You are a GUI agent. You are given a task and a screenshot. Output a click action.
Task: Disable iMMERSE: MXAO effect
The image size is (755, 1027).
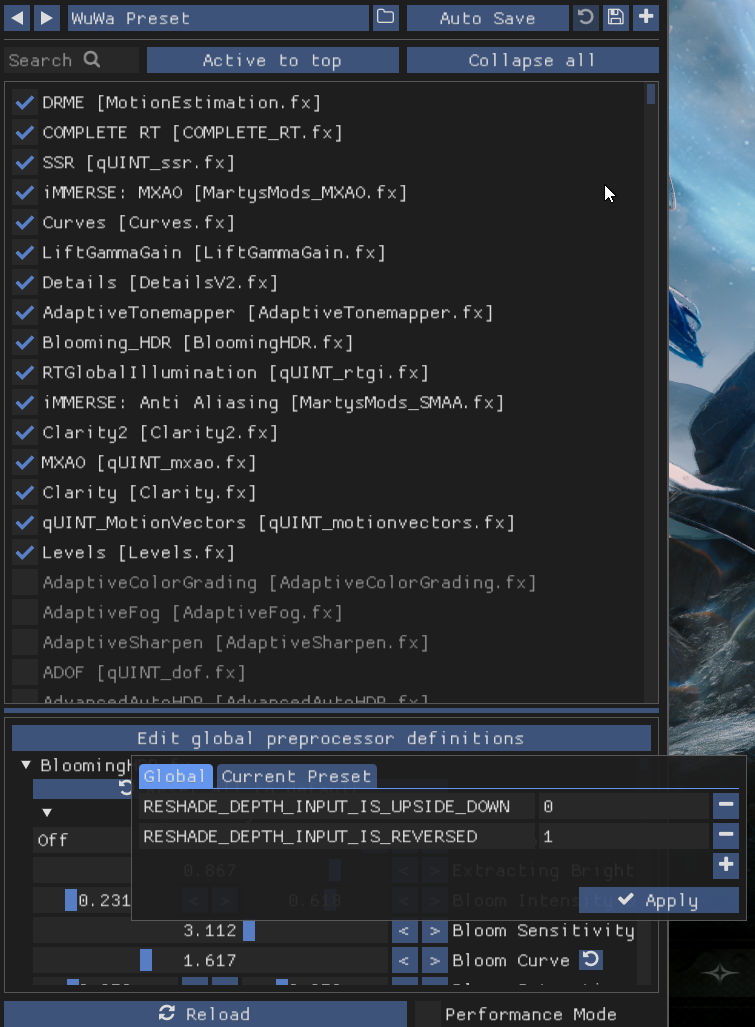point(25,193)
